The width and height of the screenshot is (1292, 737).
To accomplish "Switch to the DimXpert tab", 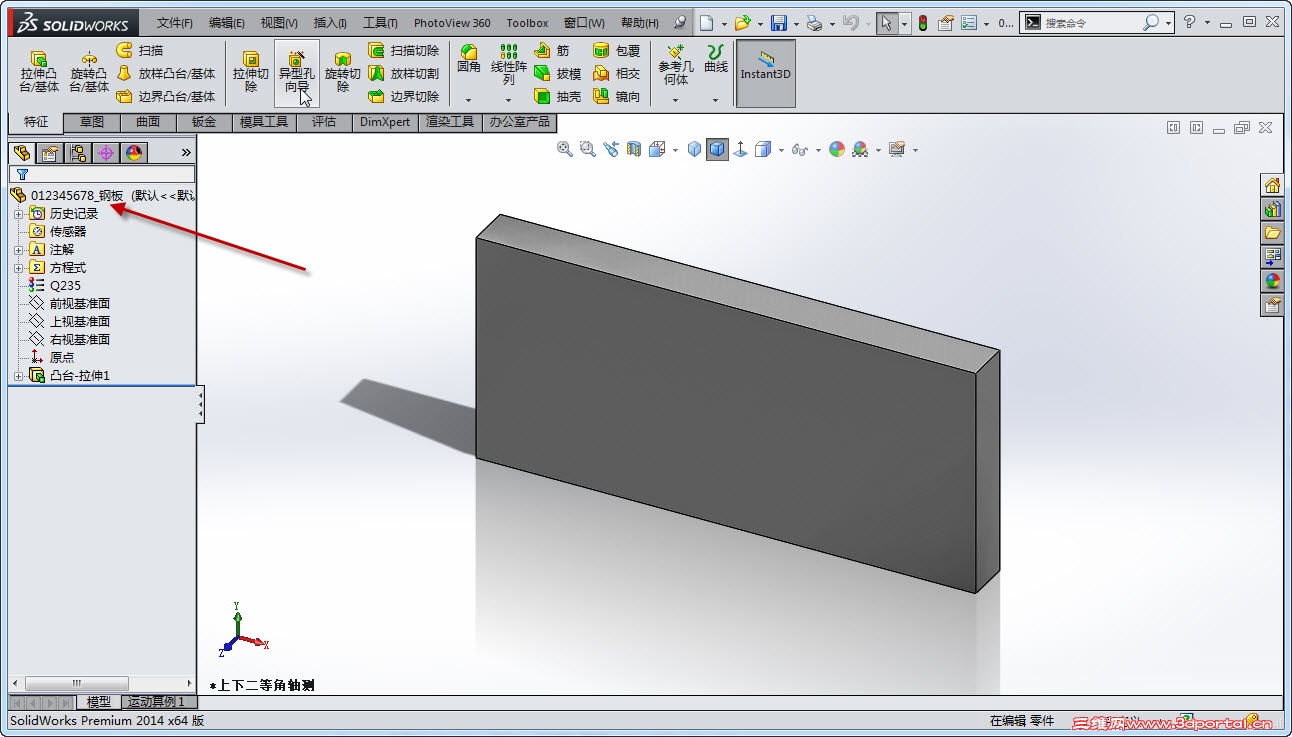I will [385, 122].
